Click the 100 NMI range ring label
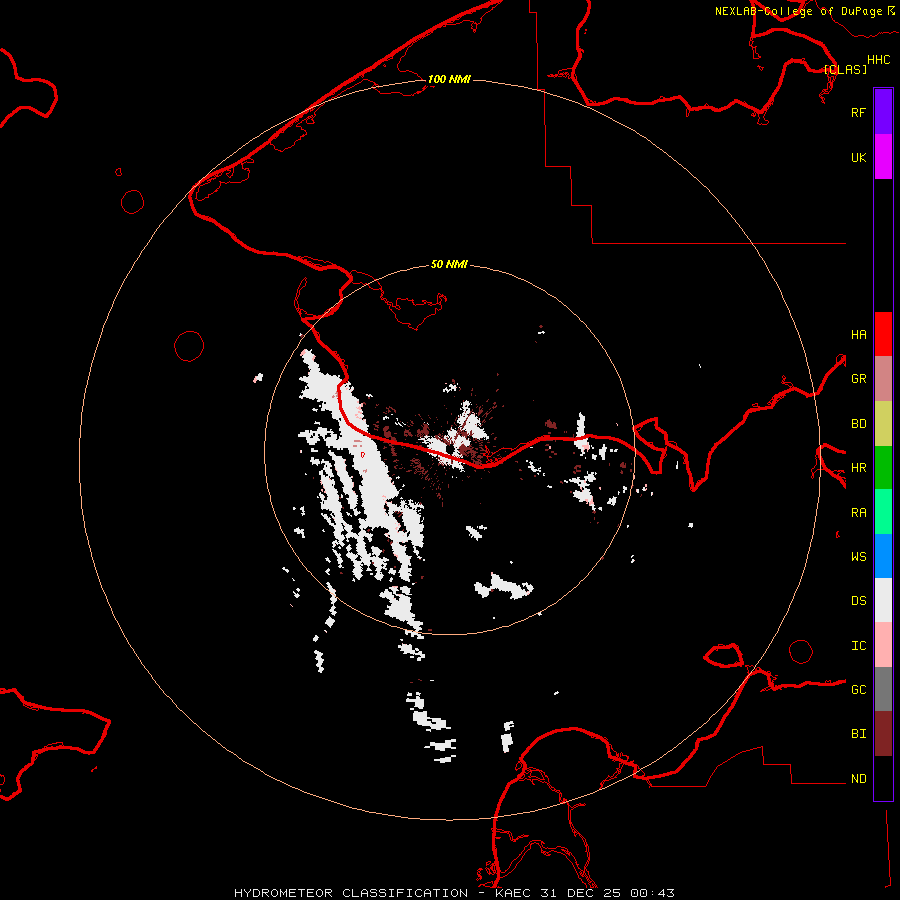The height and width of the screenshot is (900, 900). coord(449,79)
